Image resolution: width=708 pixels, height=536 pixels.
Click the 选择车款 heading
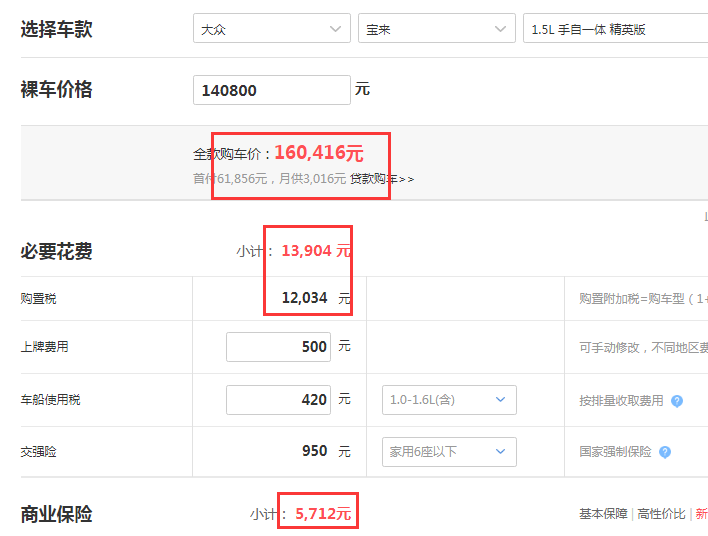[x=56, y=29]
